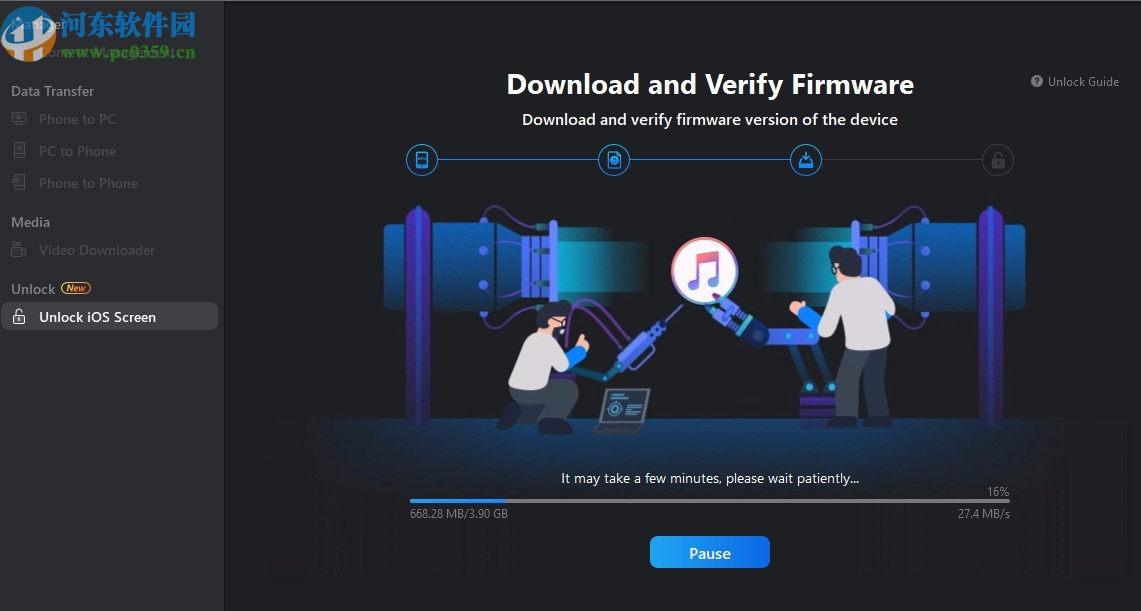Click the 16% progress percentage label
The image size is (1141, 611).
tap(998, 492)
